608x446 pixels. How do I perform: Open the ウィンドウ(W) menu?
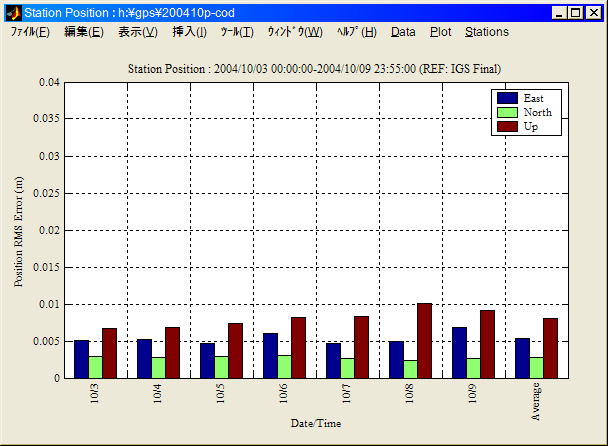(x=295, y=32)
